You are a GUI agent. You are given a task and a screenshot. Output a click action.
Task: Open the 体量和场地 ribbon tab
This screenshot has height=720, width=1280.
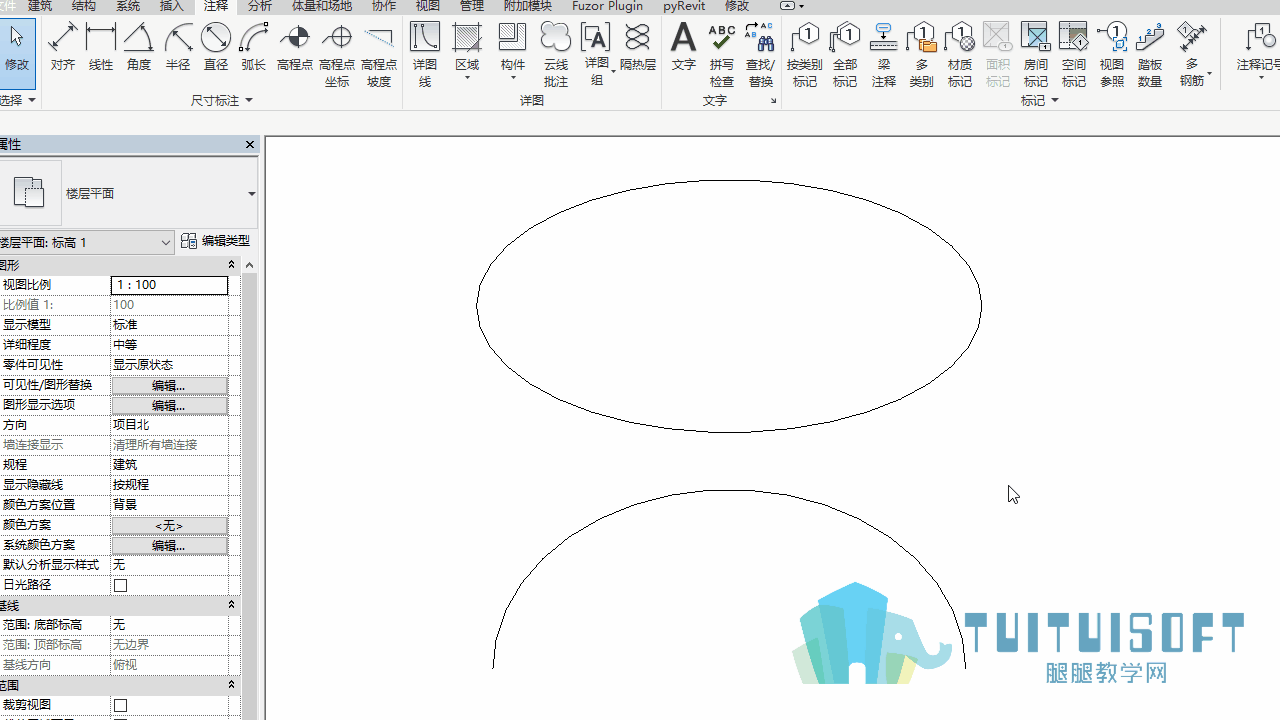pyautogui.click(x=322, y=6)
